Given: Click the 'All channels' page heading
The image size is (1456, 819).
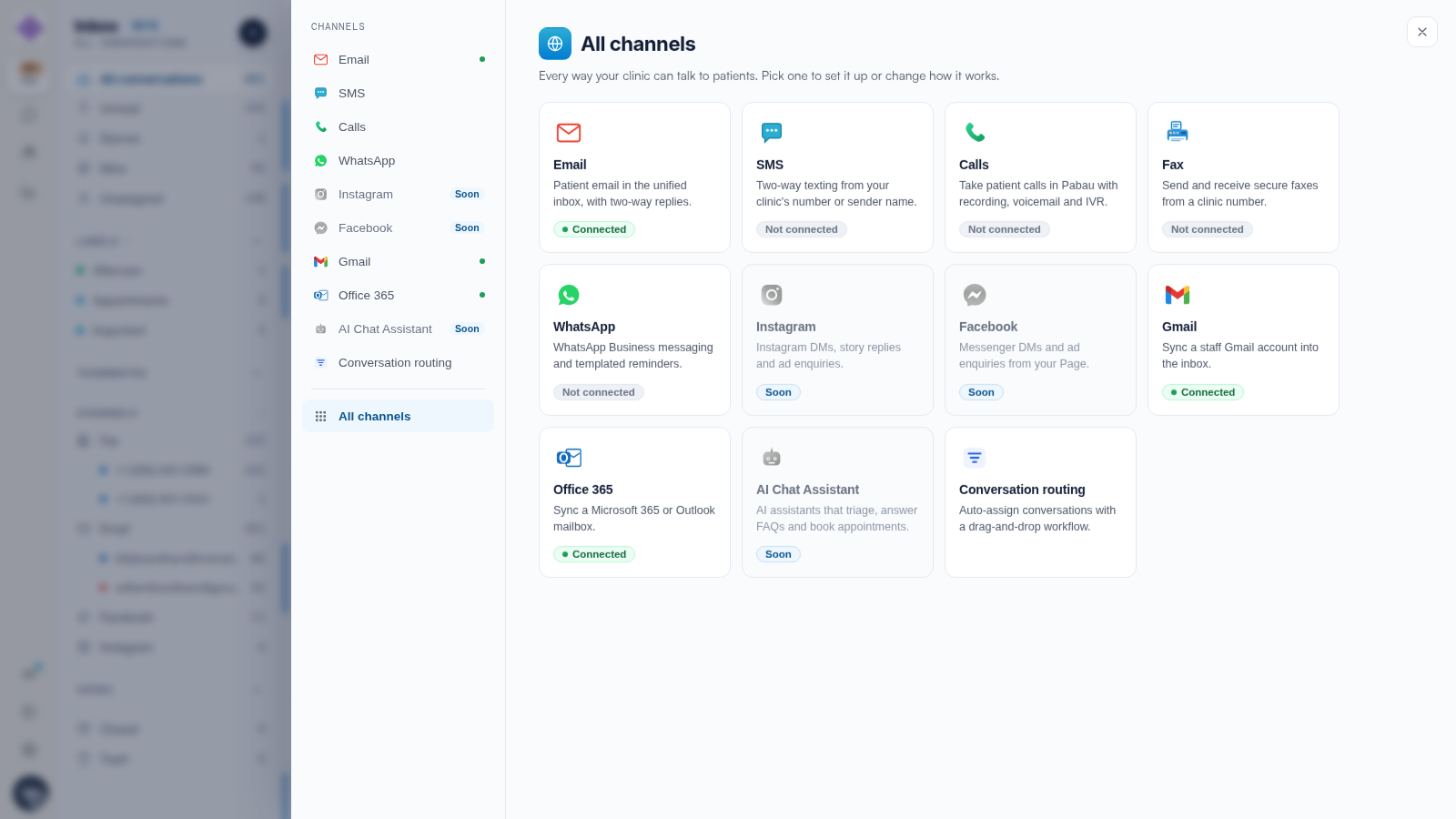Looking at the screenshot, I should point(638,44).
